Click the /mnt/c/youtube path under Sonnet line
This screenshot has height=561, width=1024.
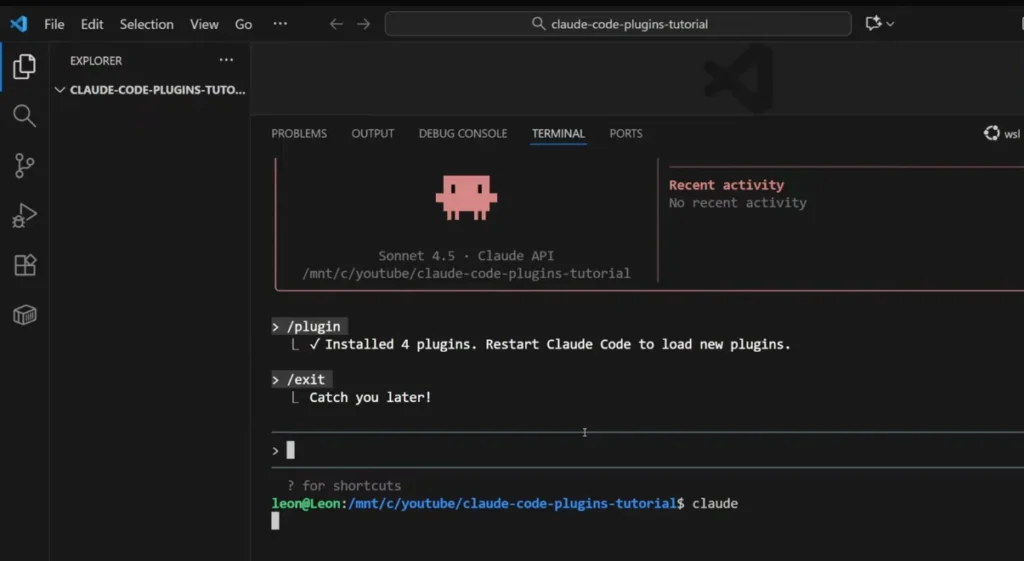(466, 273)
